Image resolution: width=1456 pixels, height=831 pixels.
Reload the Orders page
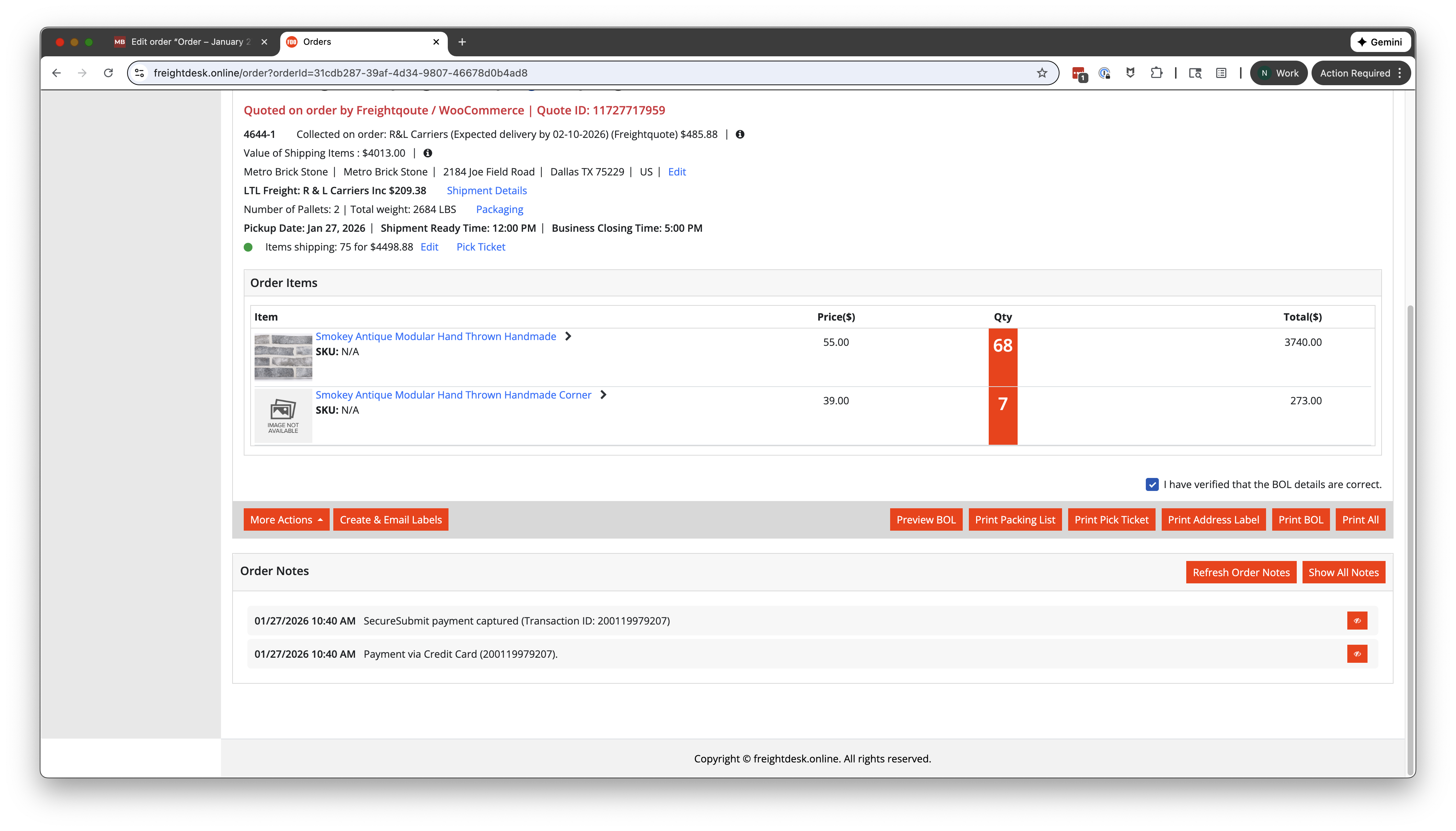tap(108, 73)
